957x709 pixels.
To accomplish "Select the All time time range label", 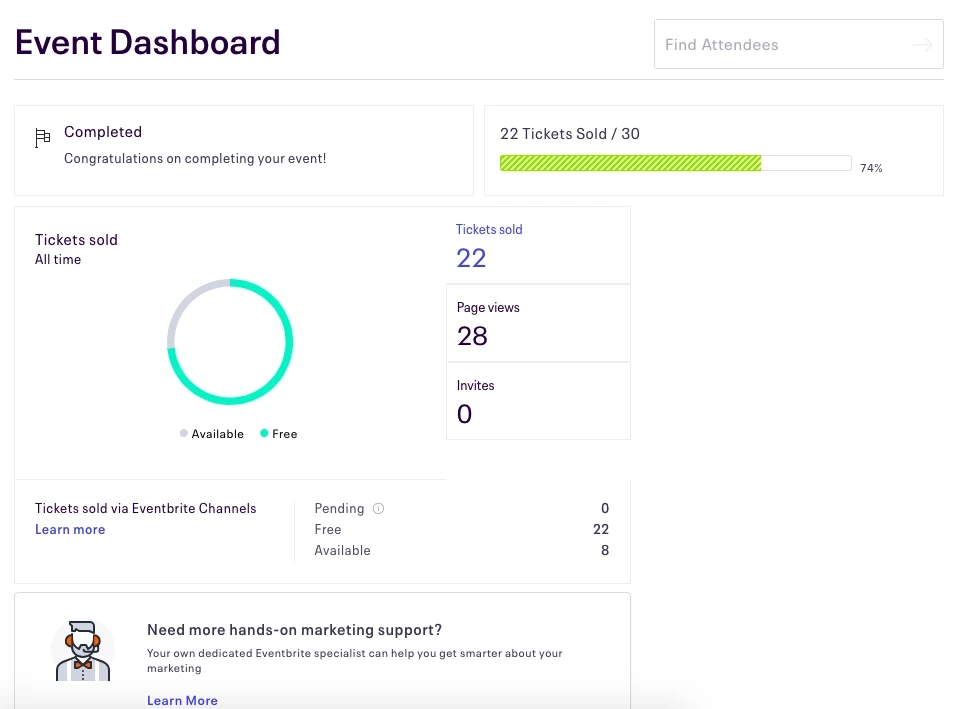I will click(x=58, y=259).
